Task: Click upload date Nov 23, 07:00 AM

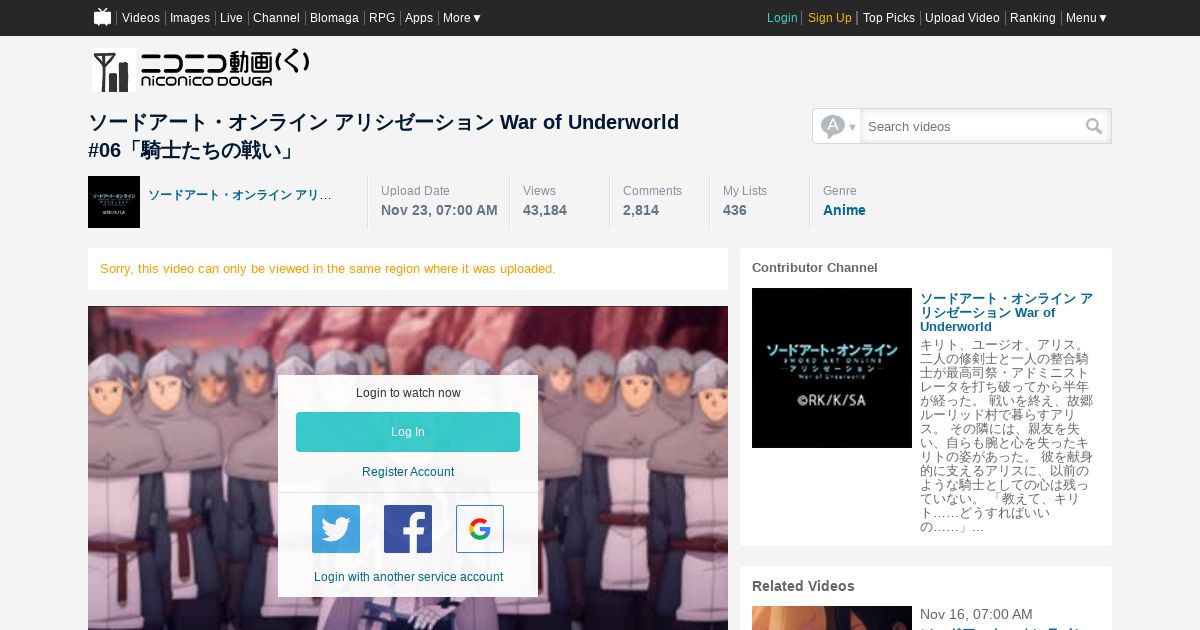Action: (439, 210)
